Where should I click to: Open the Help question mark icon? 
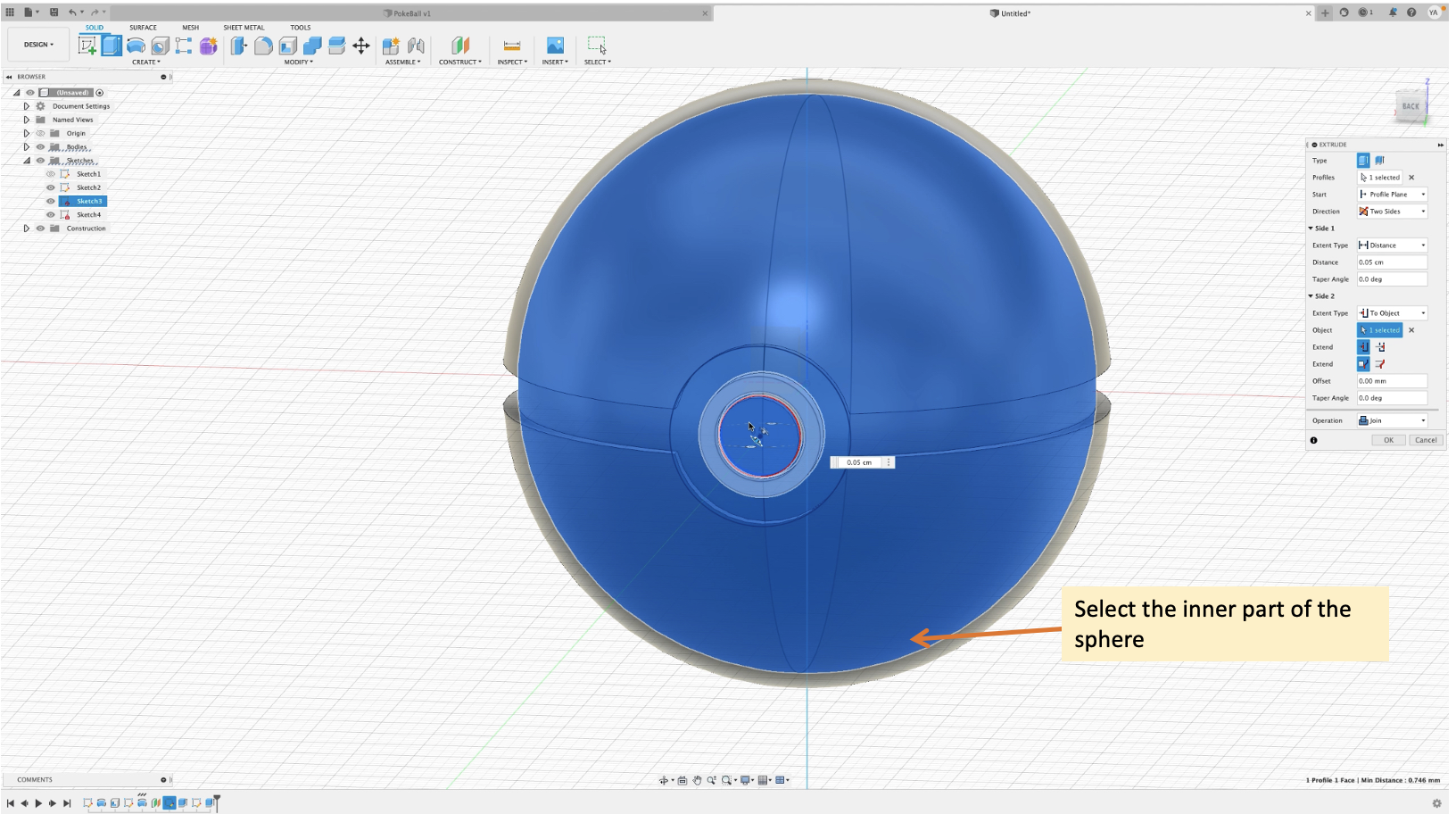click(1411, 12)
